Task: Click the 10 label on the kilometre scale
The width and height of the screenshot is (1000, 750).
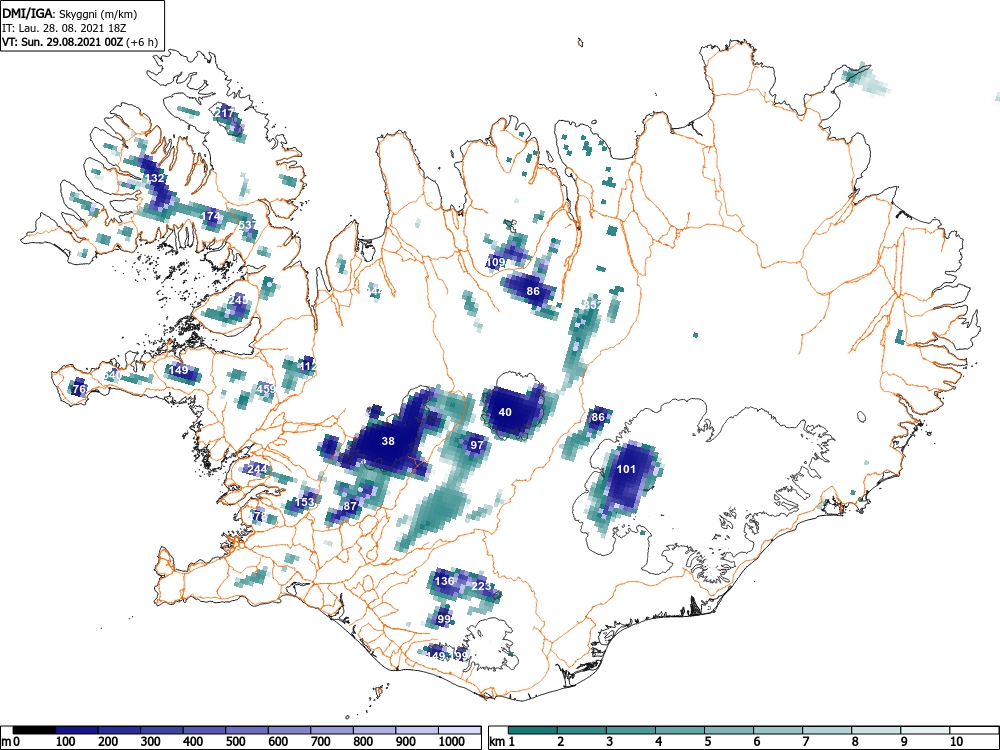Action: pos(955,742)
